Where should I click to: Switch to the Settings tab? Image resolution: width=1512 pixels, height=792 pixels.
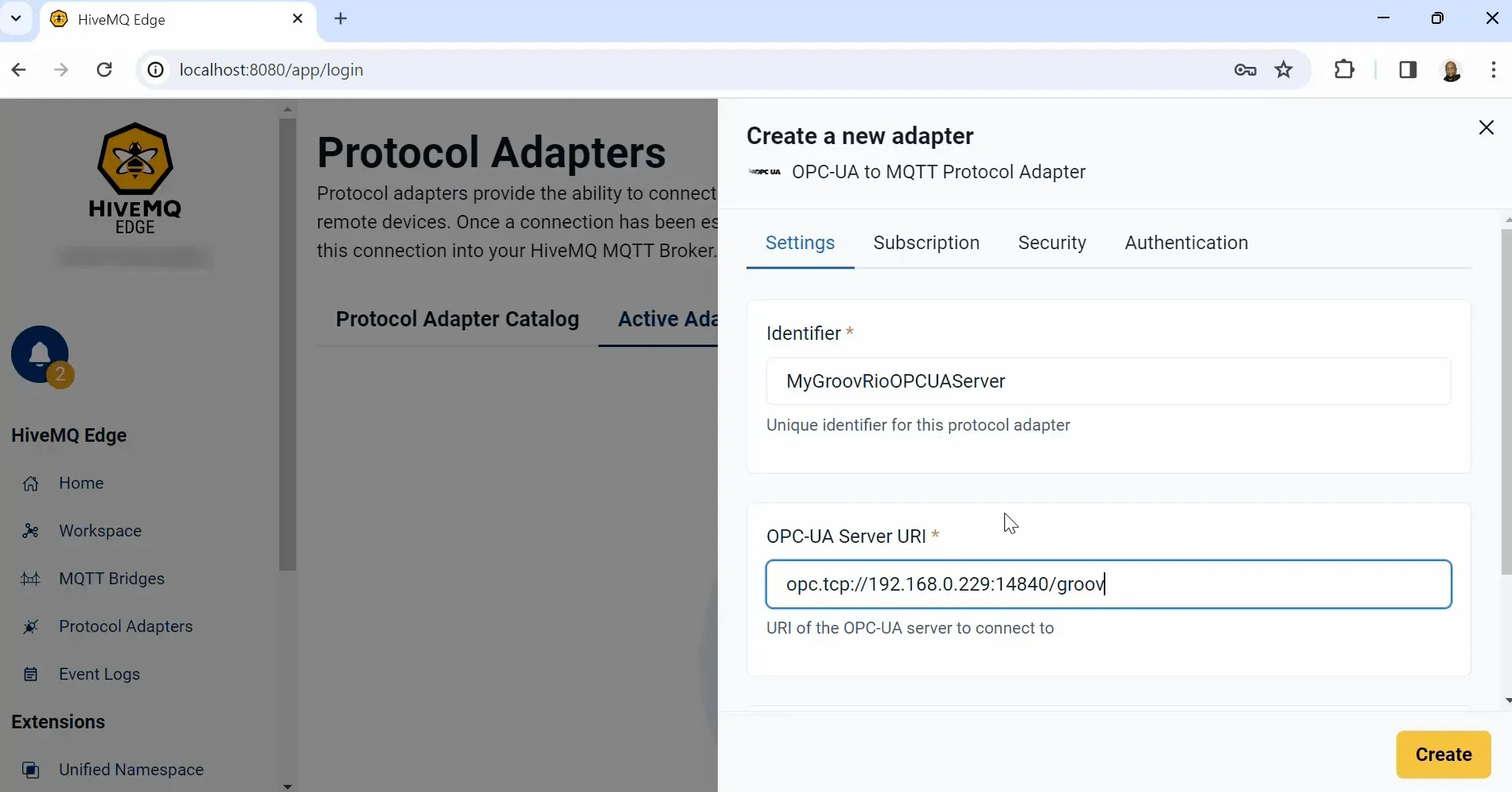800,243
